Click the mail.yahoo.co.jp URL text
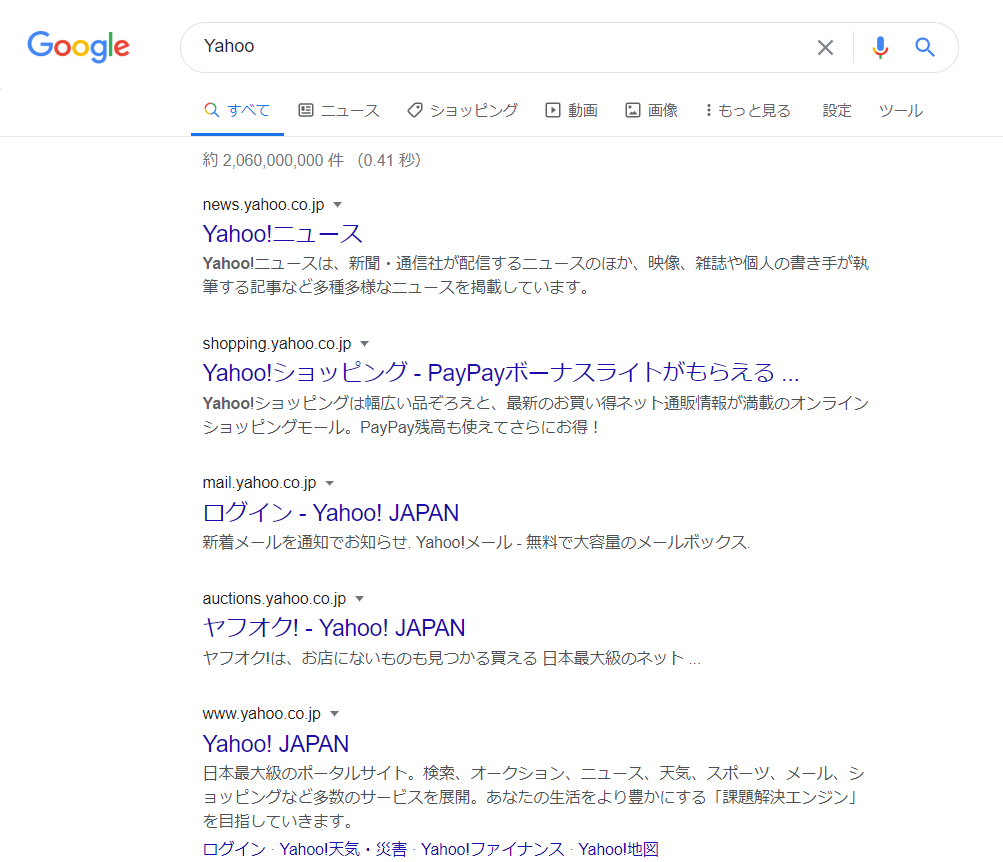Image resolution: width=1003 pixels, height=862 pixels. pos(260,483)
